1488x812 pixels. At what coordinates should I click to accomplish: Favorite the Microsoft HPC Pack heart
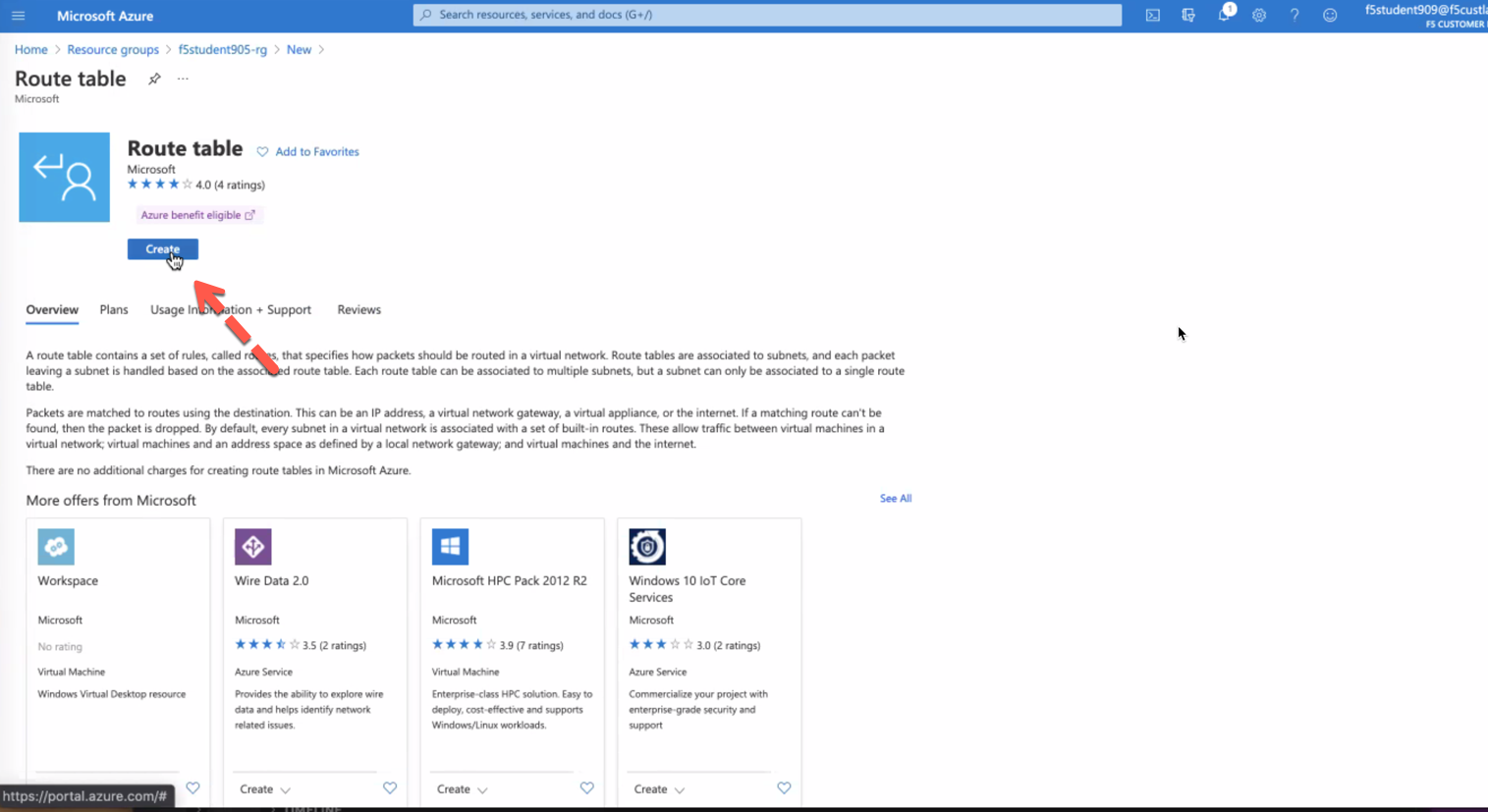pyautogui.click(x=586, y=788)
